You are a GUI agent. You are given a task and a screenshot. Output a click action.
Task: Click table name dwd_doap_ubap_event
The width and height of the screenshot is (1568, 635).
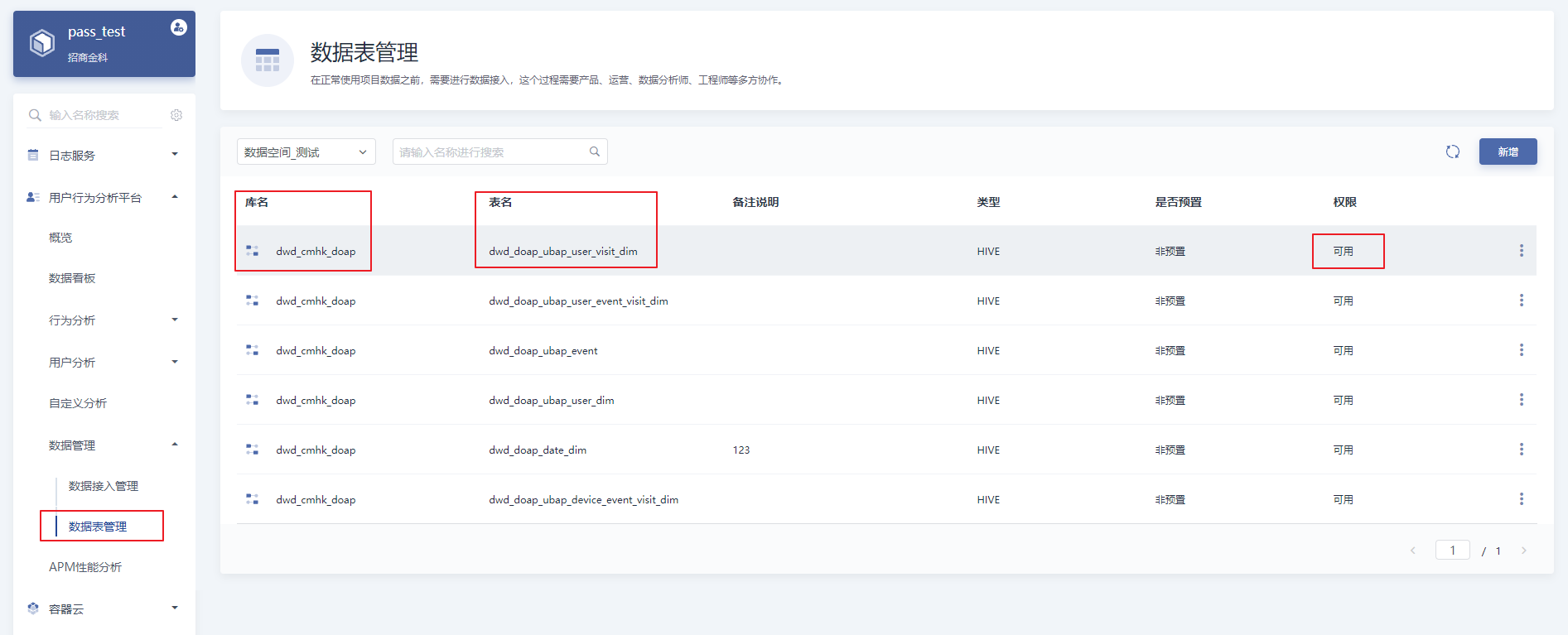543,351
